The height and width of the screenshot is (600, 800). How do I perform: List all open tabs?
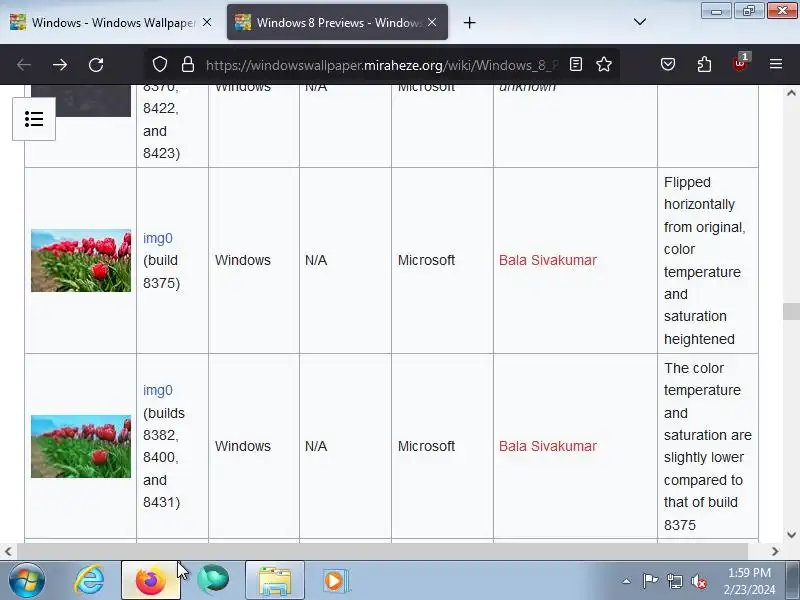coord(640,22)
